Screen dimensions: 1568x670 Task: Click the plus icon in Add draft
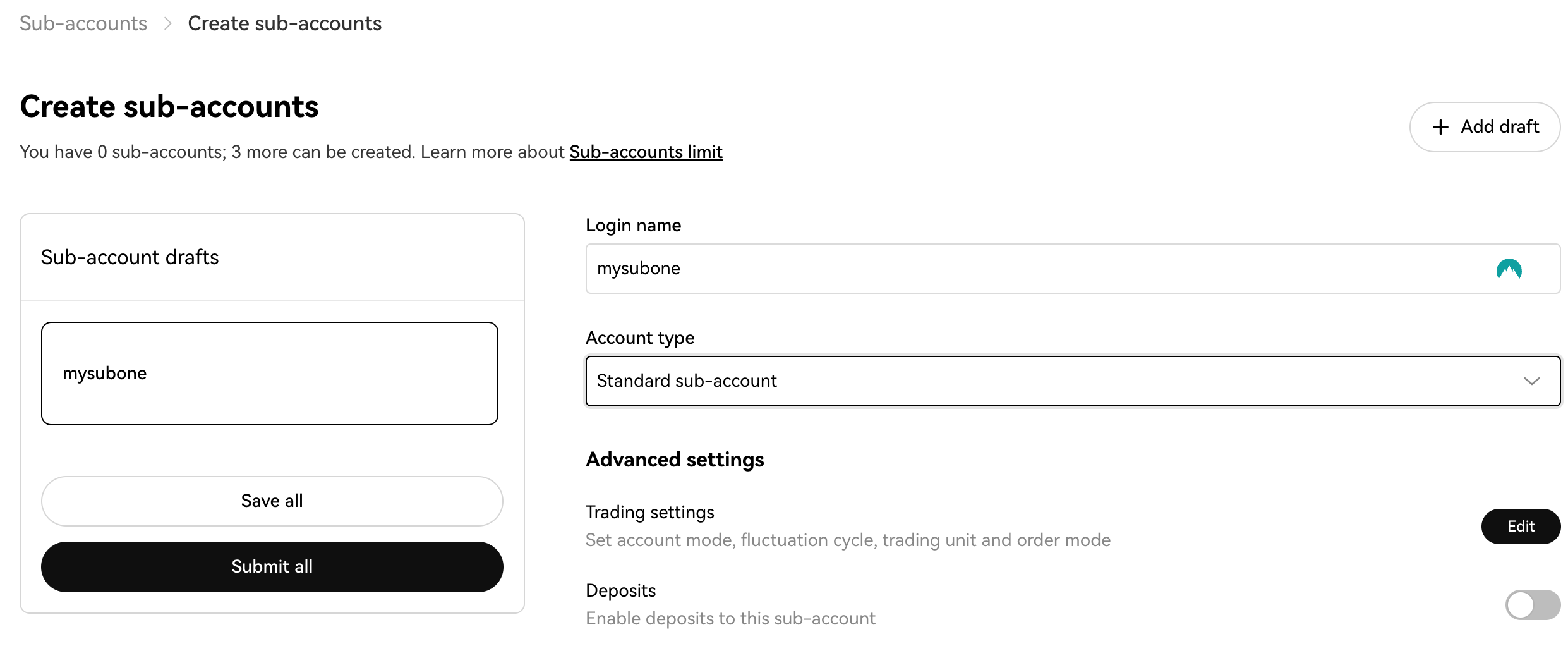click(x=1440, y=127)
